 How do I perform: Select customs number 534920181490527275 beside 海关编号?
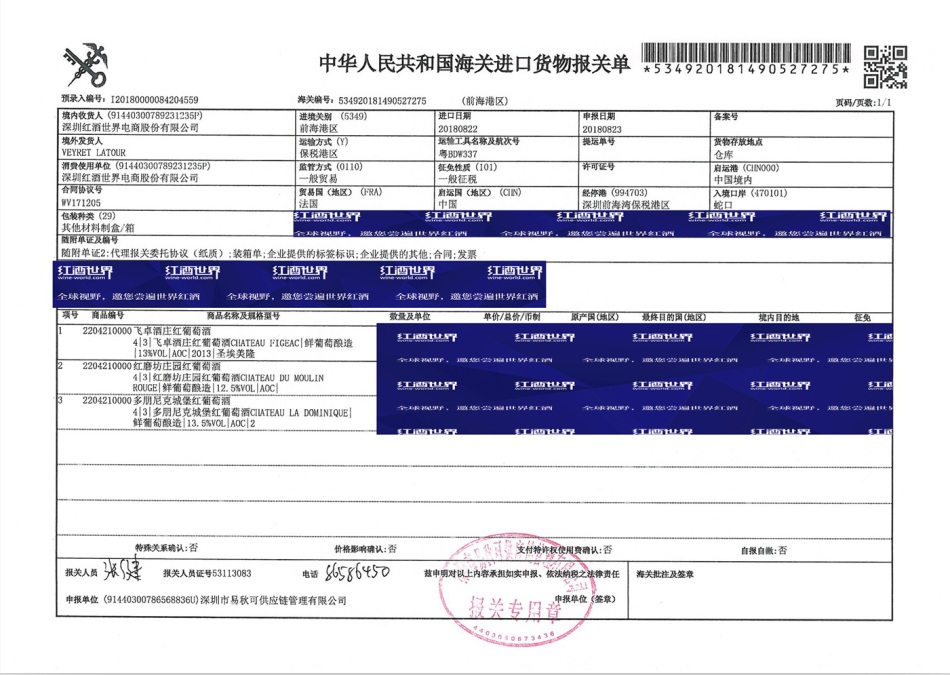pyautogui.click(x=382, y=101)
